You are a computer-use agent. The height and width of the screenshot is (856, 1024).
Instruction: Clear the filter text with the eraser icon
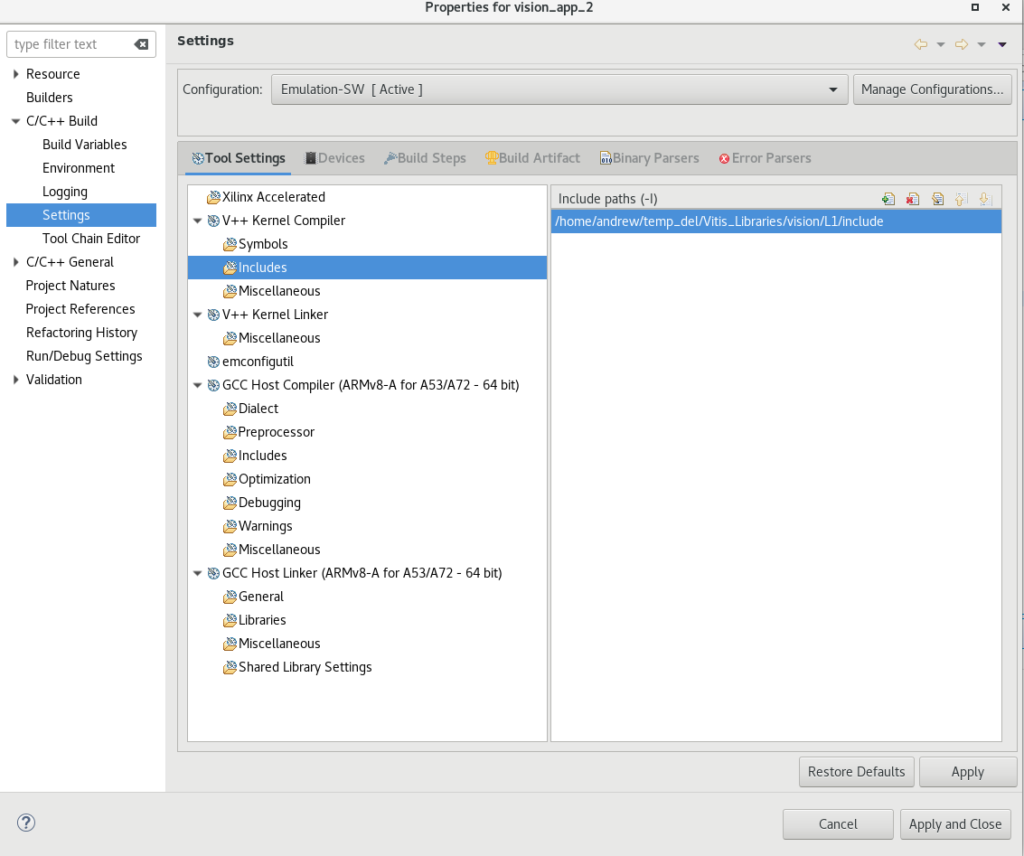coord(141,44)
